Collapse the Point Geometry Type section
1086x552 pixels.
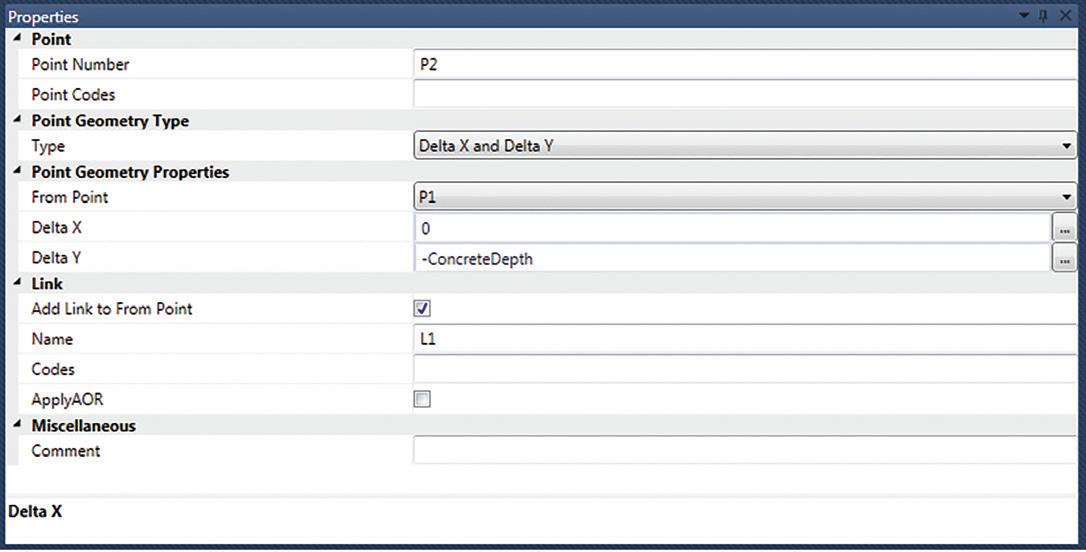[x=17, y=120]
